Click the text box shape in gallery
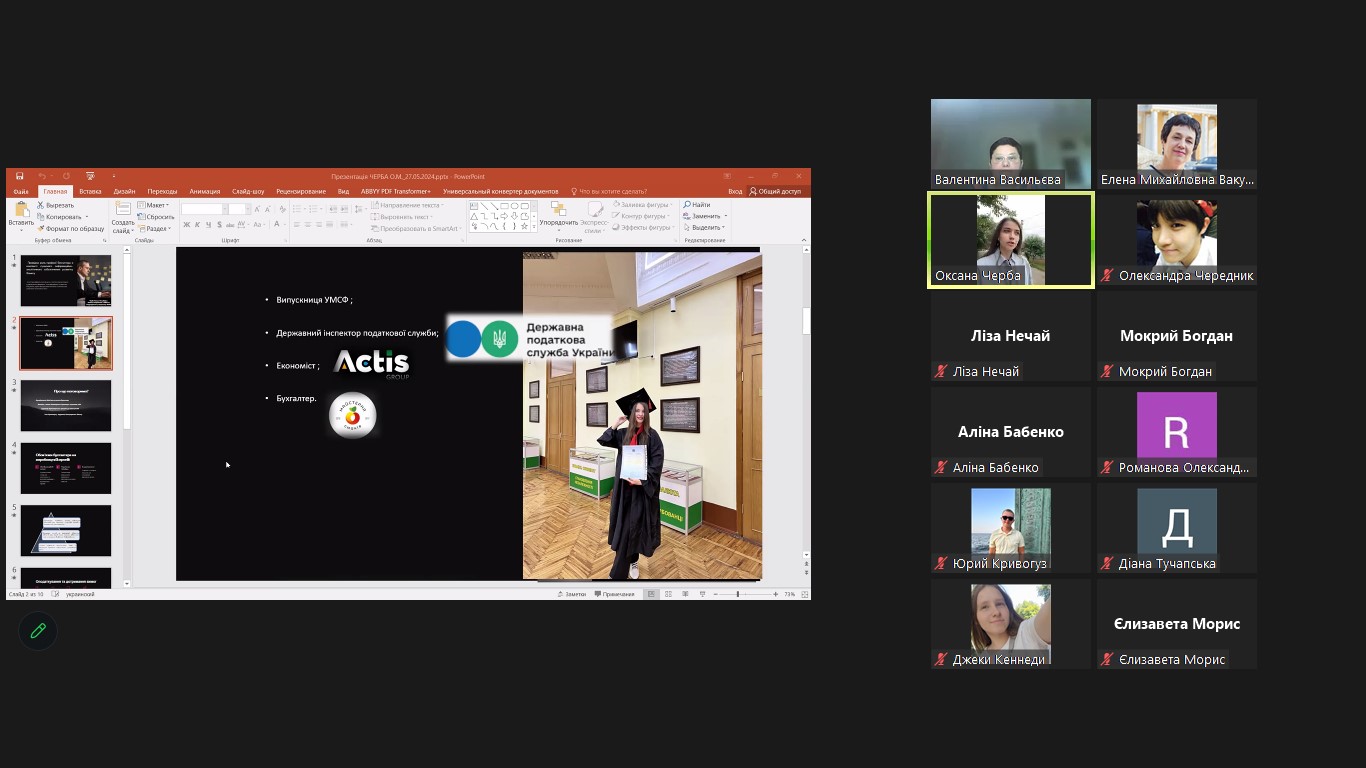This screenshot has width=1366, height=768. (x=474, y=206)
